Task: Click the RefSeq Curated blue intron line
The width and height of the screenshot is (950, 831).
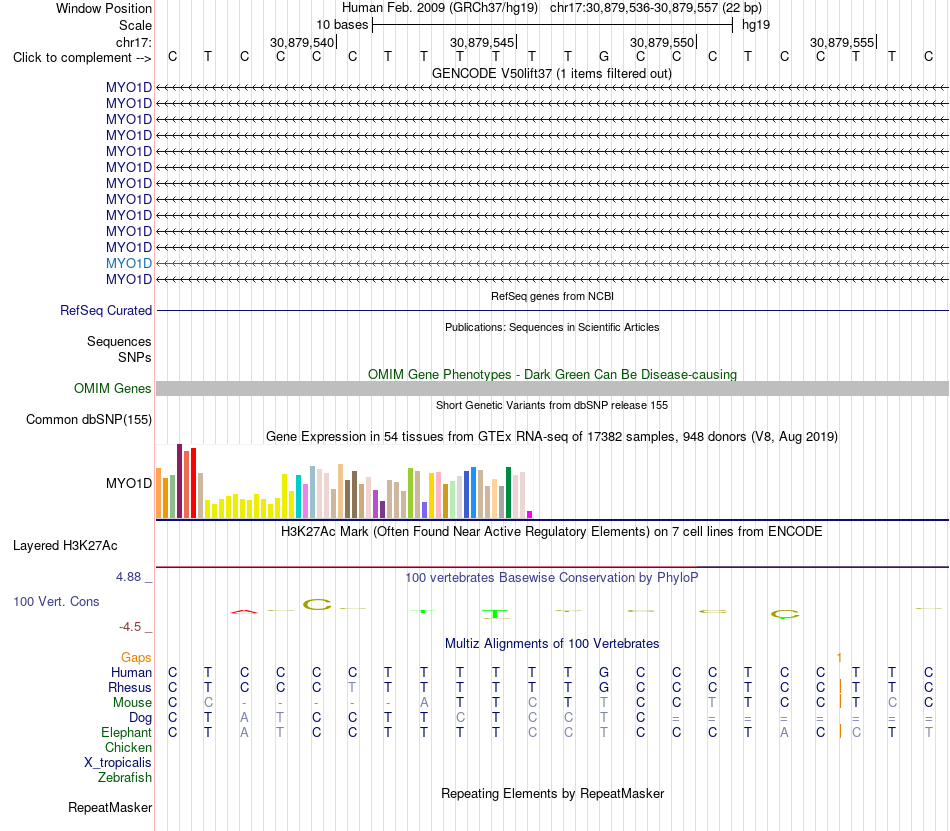Action: click(x=552, y=311)
